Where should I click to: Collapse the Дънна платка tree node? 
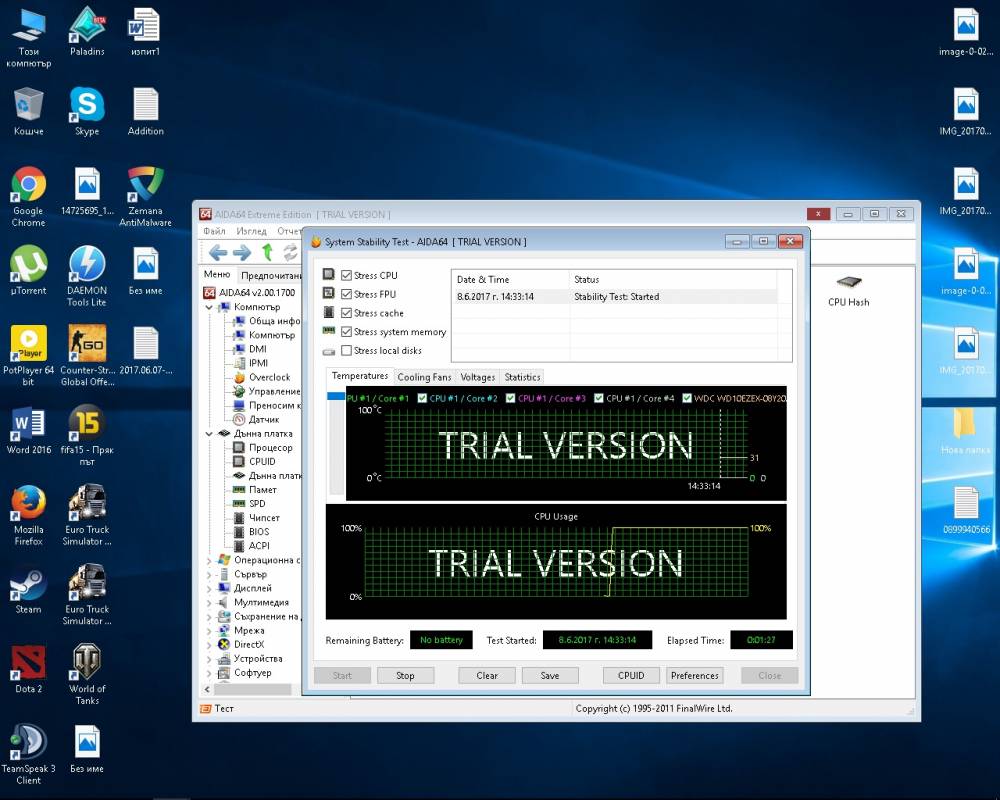click(209, 434)
